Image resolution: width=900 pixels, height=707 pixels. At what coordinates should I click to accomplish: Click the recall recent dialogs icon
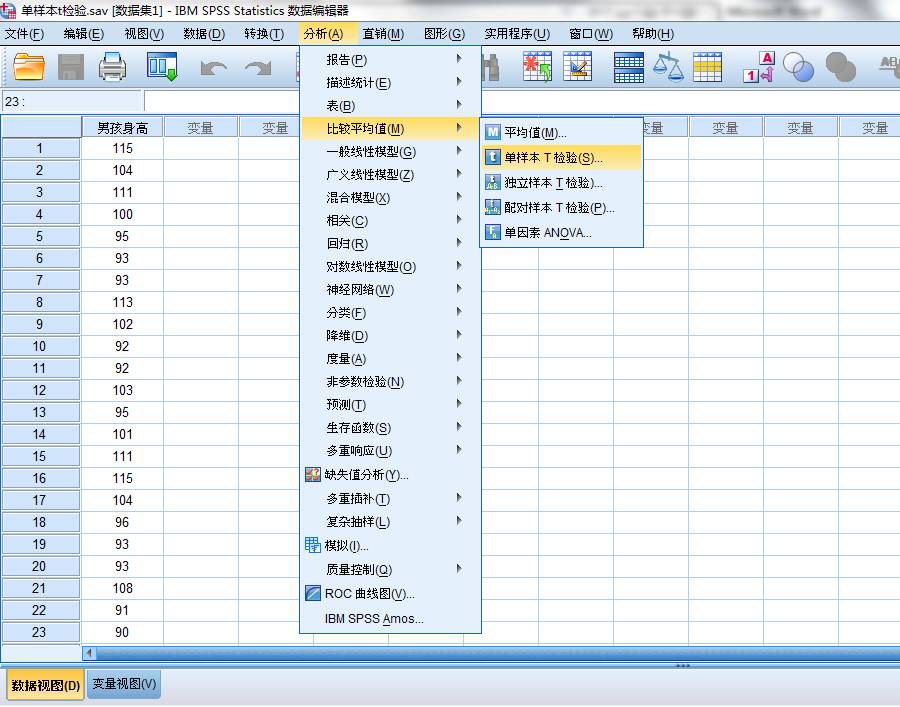[x=162, y=67]
